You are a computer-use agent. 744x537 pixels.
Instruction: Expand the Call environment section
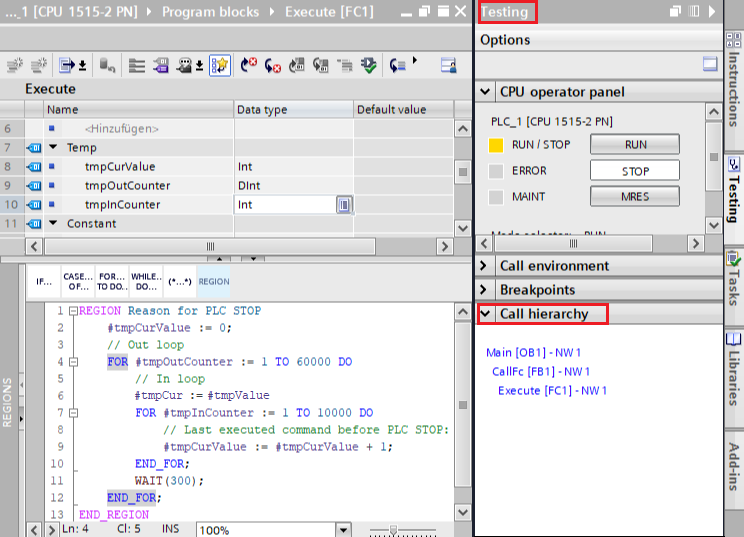click(x=484, y=265)
